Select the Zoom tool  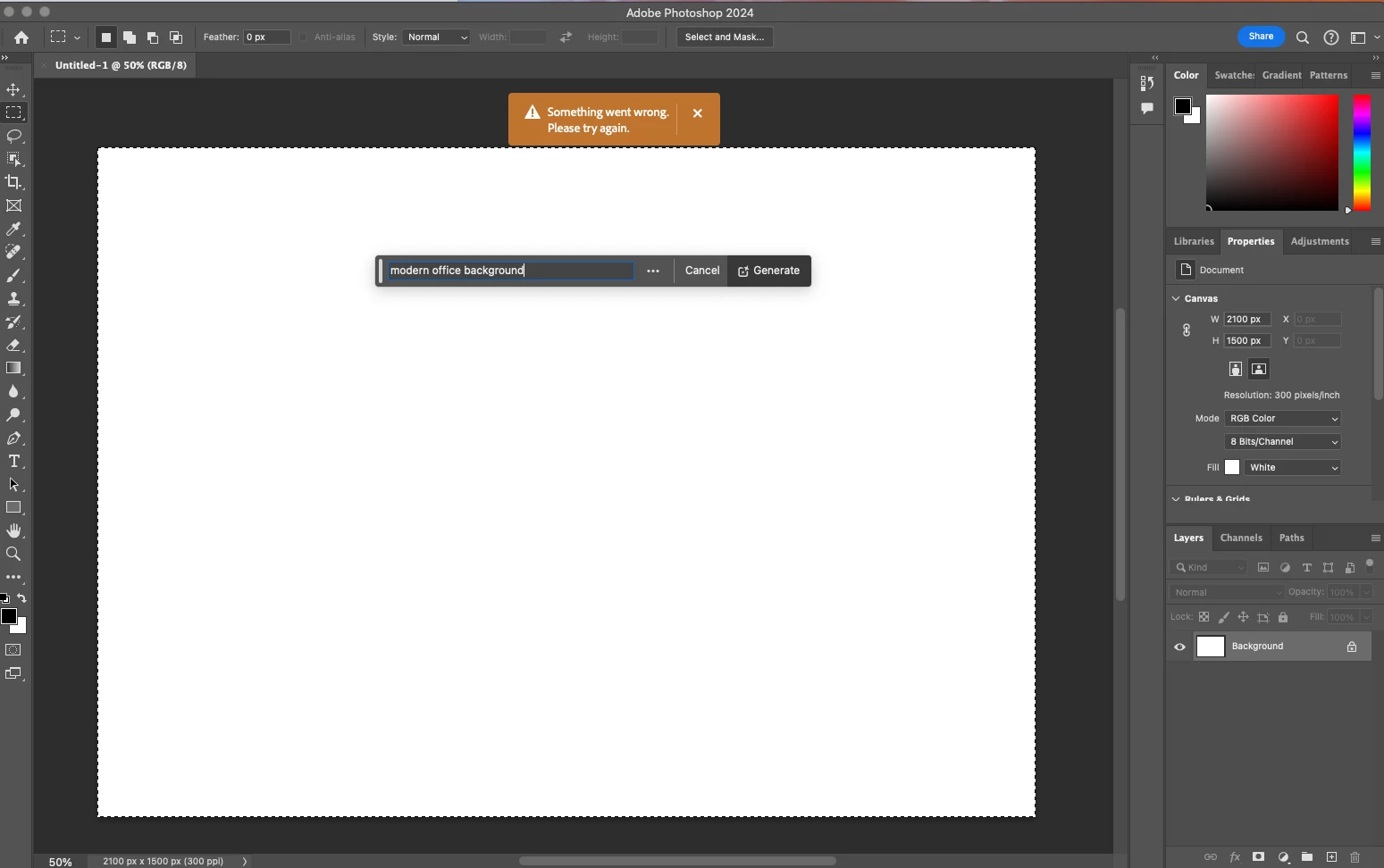13,554
